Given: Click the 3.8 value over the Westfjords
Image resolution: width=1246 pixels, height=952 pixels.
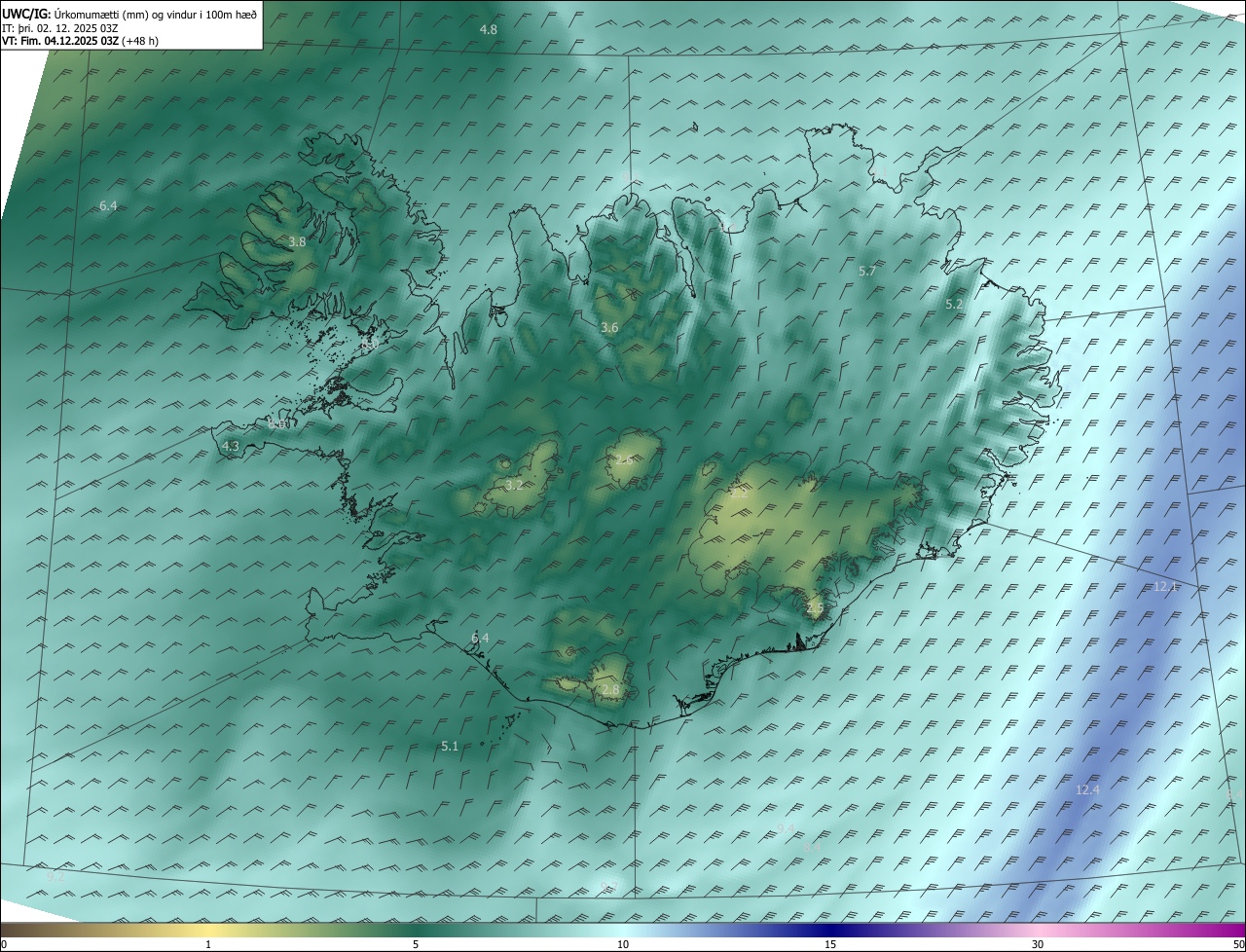Looking at the screenshot, I should (297, 242).
